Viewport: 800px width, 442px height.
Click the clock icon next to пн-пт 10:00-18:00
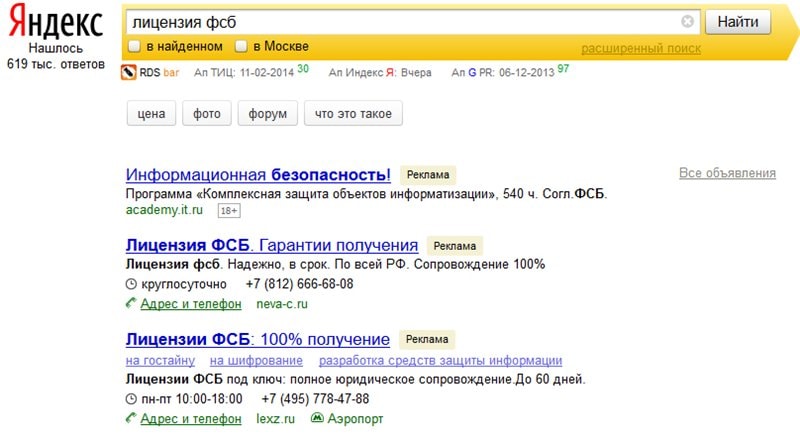(131, 399)
